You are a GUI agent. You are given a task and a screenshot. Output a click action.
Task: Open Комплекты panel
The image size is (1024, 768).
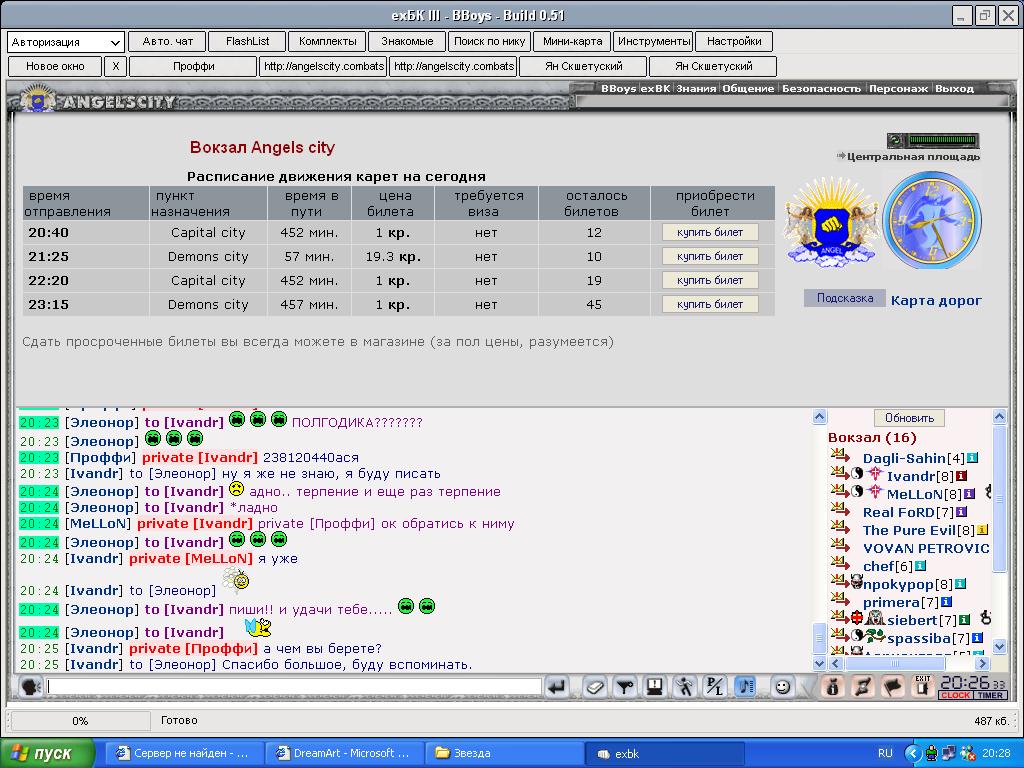[x=328, y=41]
